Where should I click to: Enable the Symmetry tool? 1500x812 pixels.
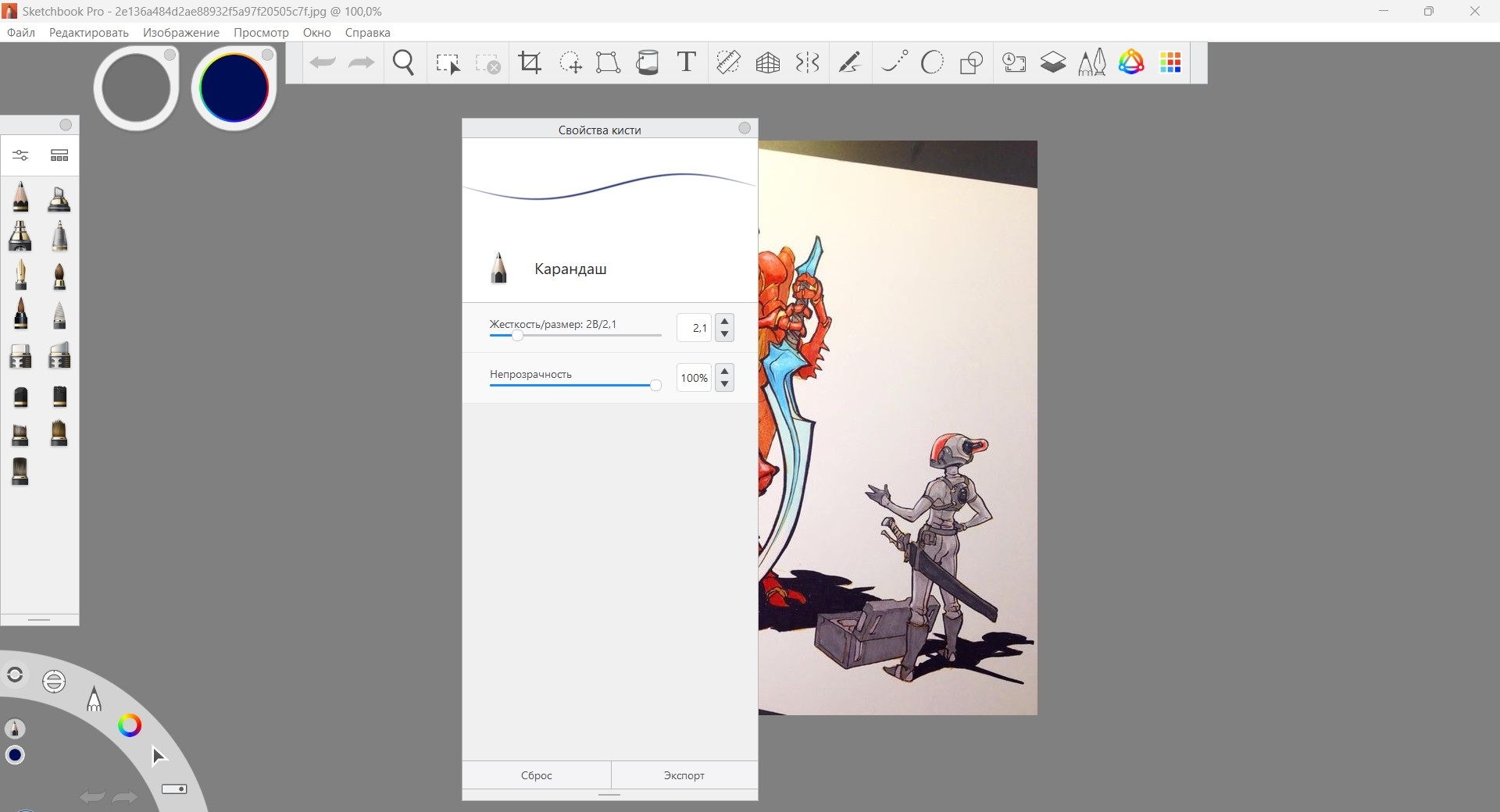point(807,62)
